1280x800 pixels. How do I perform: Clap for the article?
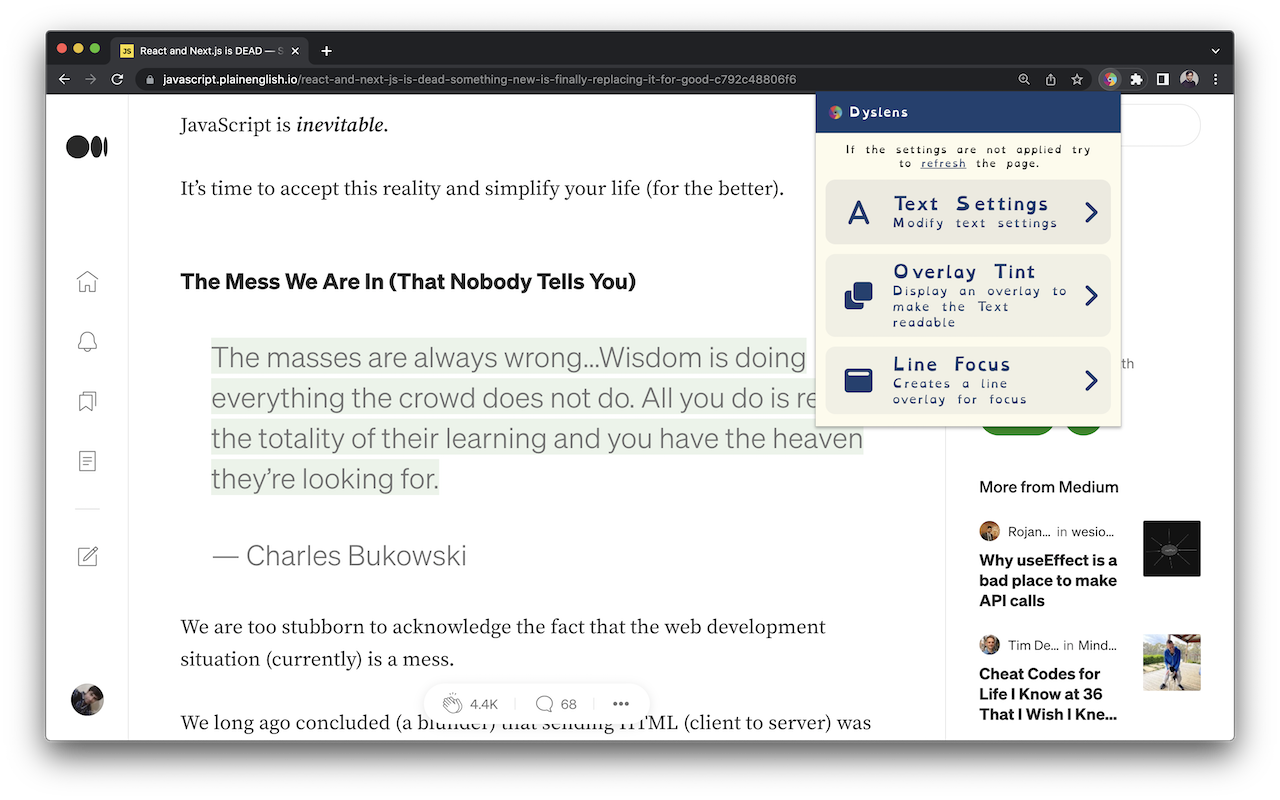coord(453,704)
